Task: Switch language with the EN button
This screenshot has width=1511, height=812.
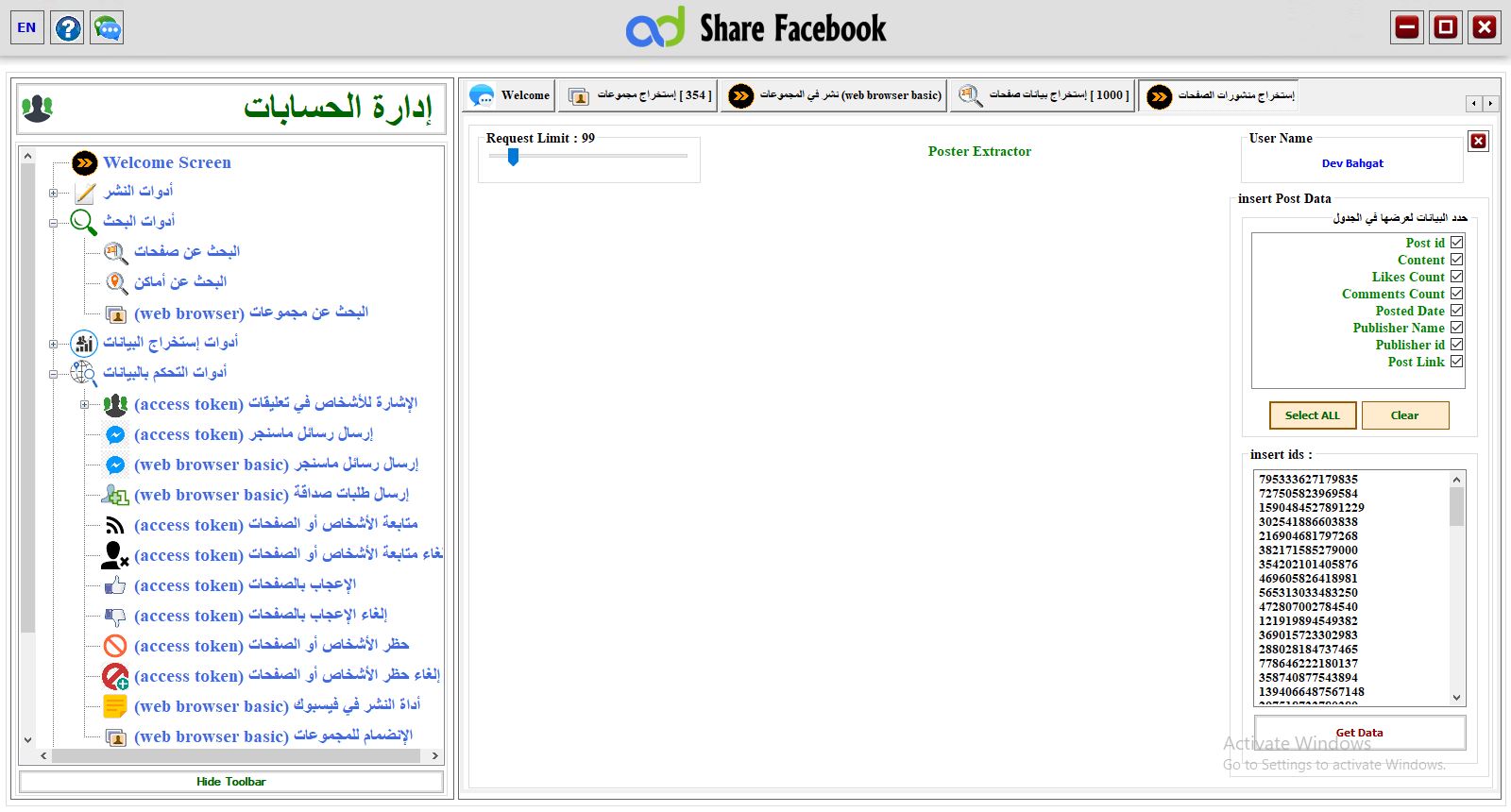Action: click(26, 27)
